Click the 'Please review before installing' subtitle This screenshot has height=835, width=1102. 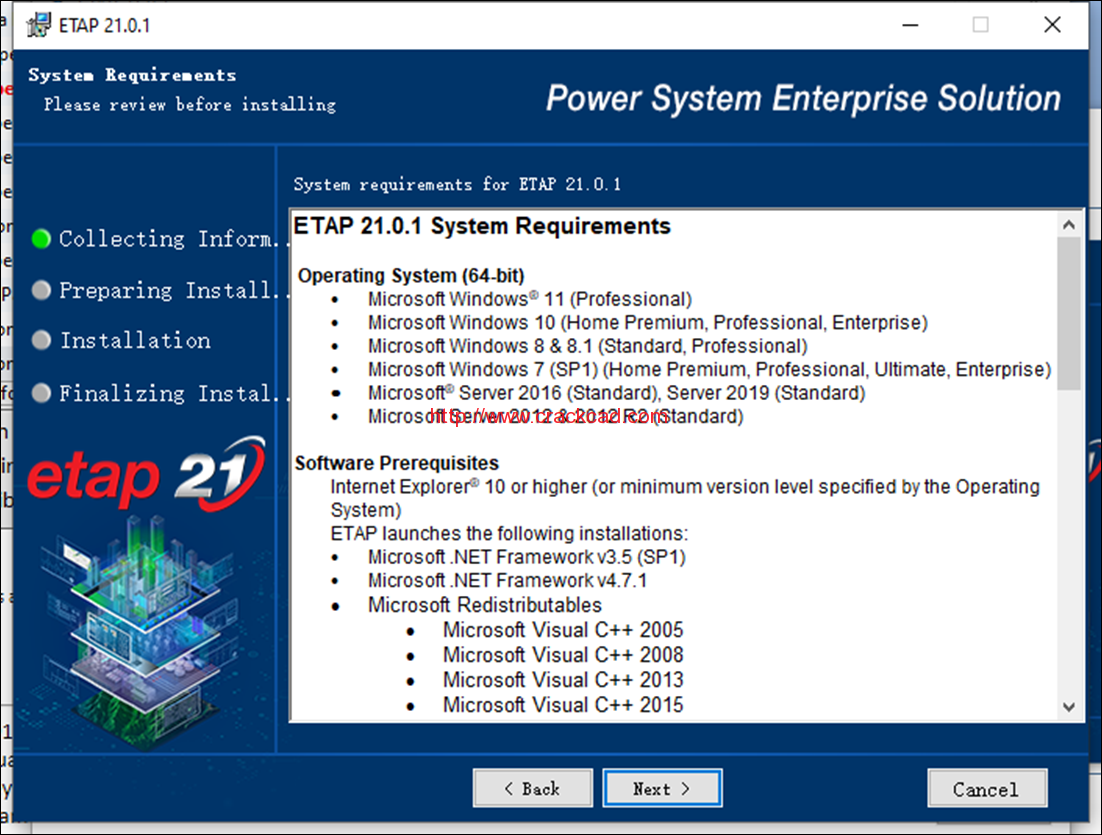point(190,105)
